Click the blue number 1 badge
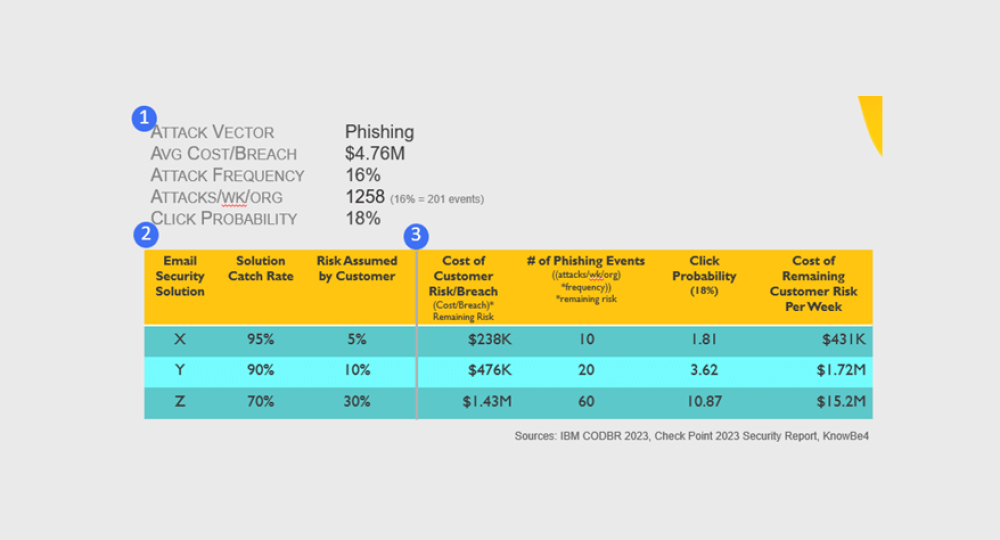The image size is (1000, 540). [x=144, y=118]
